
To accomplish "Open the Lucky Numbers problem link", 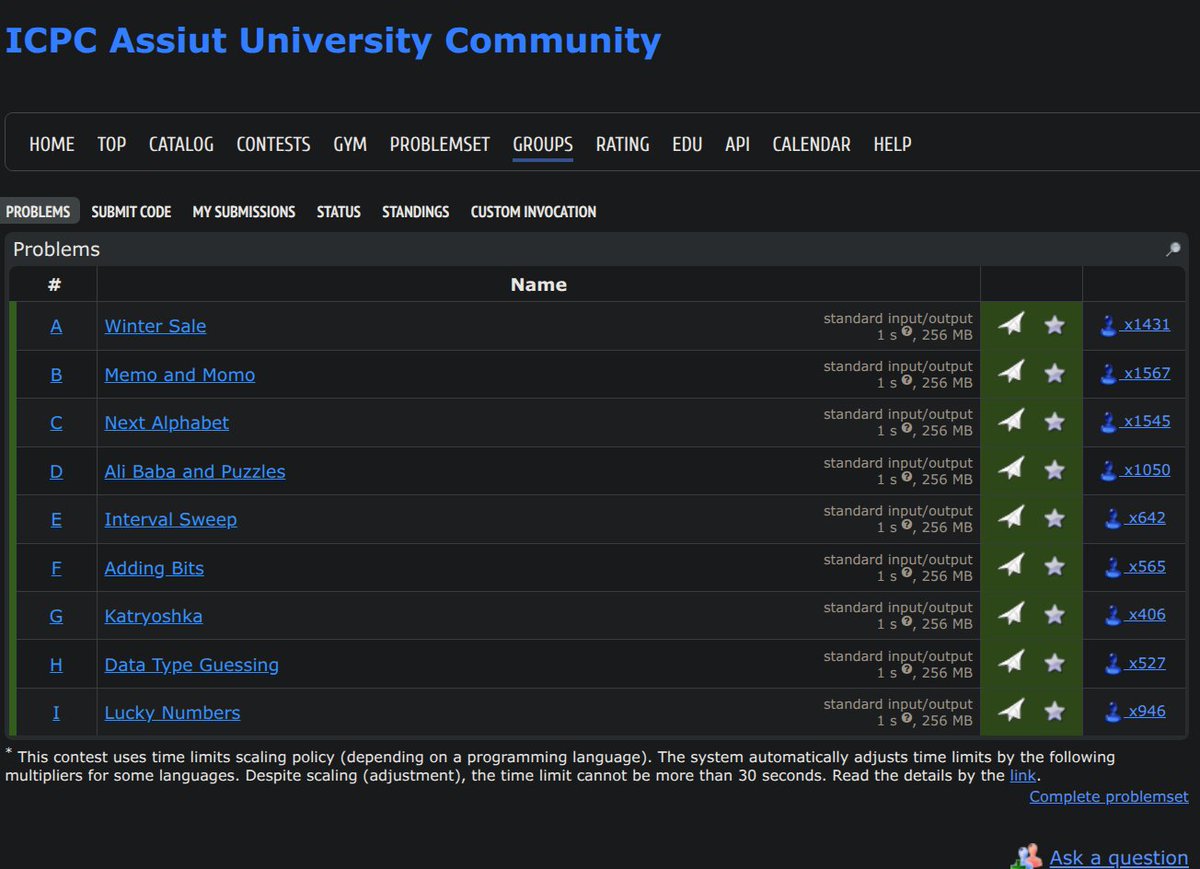I will pos(172,712).
